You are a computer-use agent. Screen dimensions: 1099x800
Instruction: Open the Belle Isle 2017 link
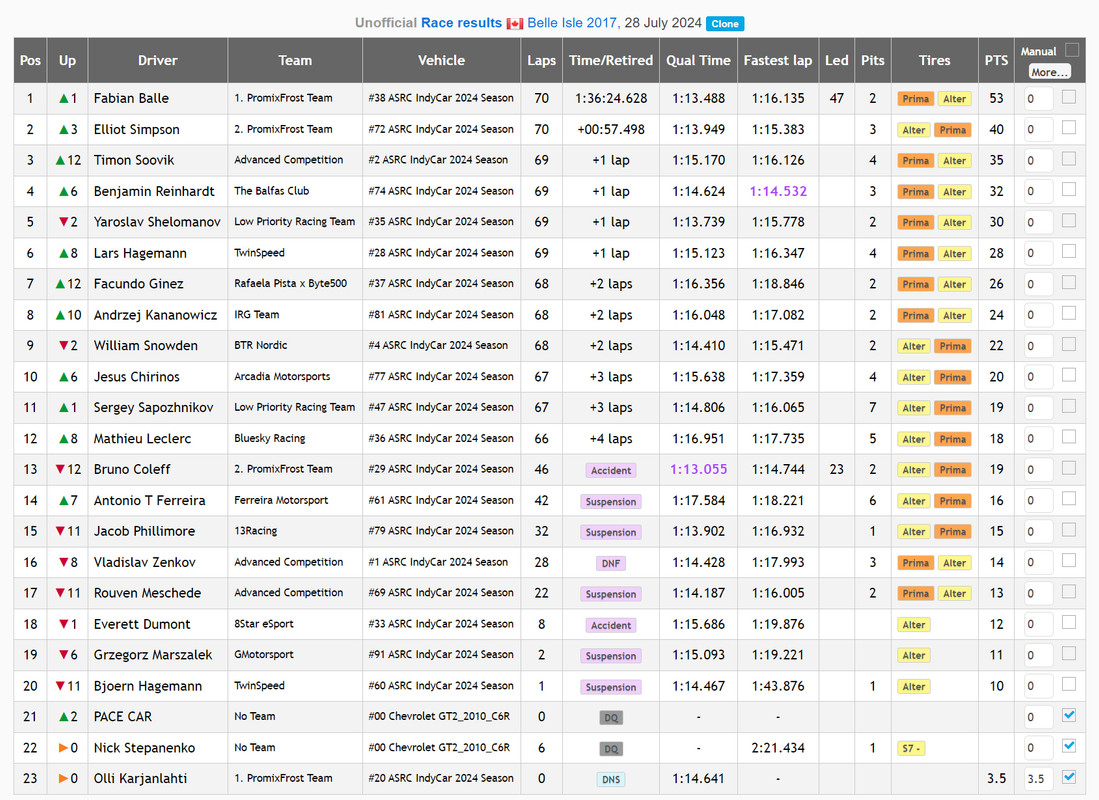572,23
